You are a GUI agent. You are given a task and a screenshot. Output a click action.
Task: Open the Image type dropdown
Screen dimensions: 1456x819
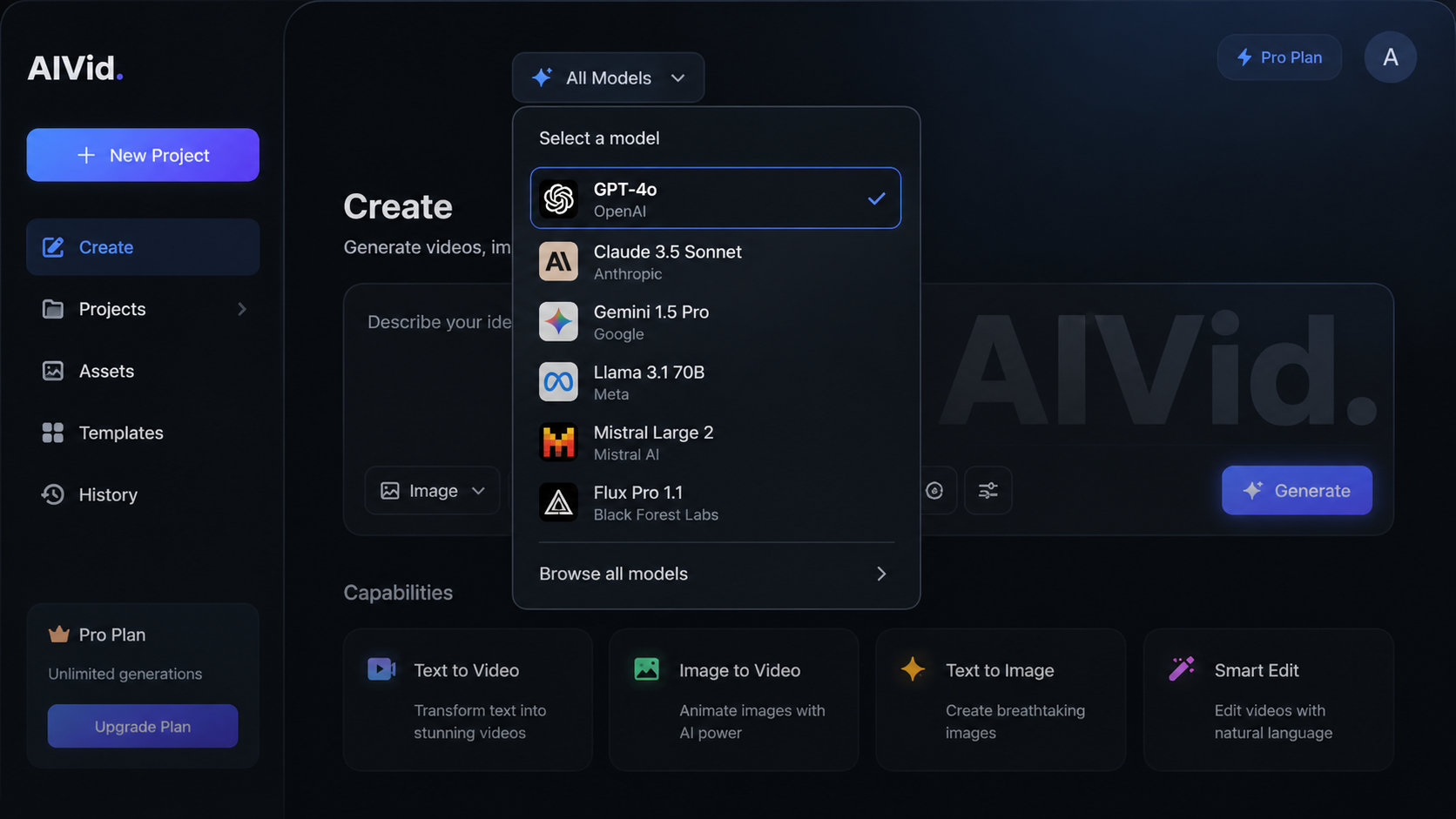click(x=433, y=491)
